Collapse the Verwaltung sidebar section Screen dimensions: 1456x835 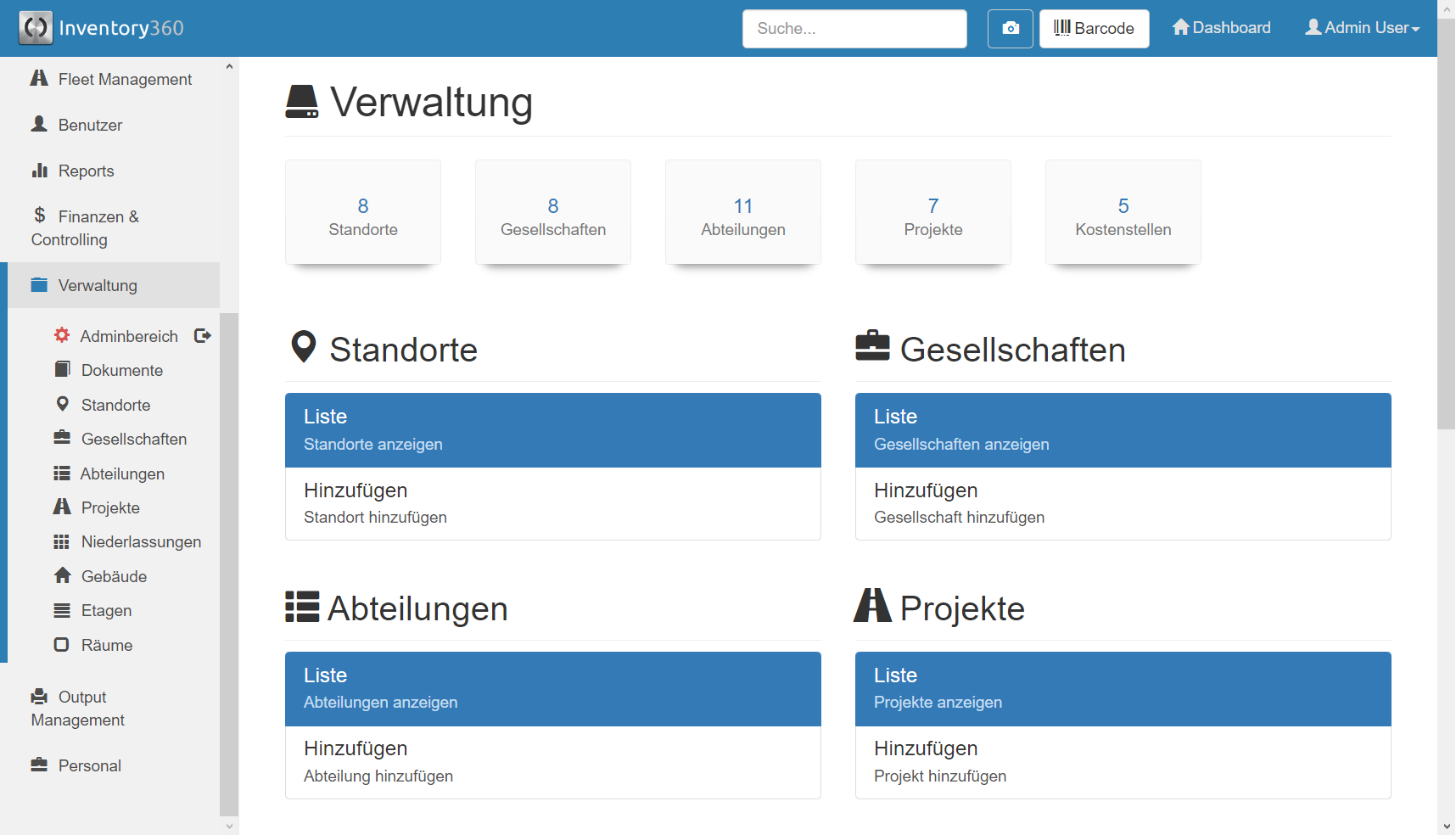[98, 285]
